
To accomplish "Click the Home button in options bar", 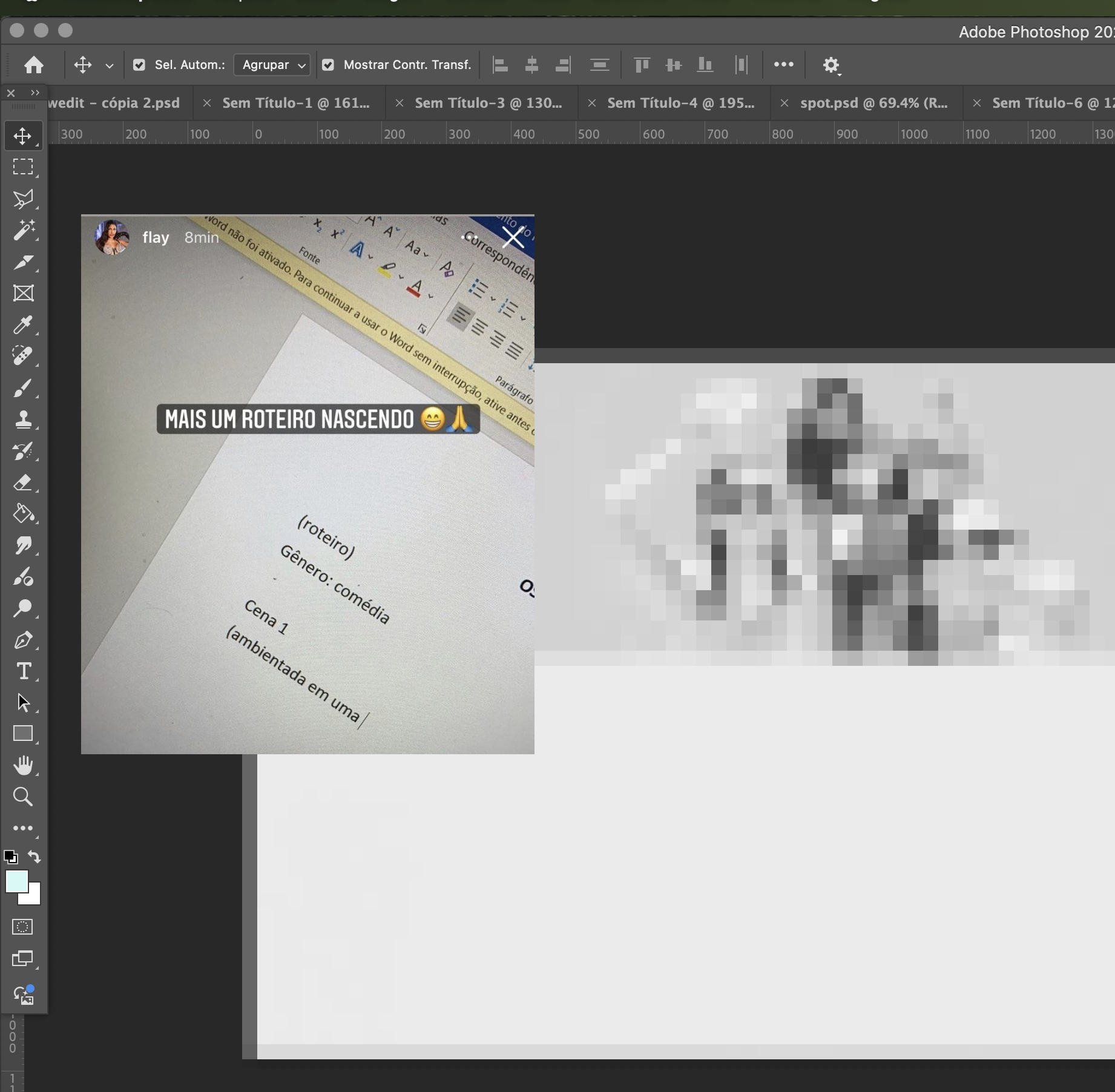I will click(34, 65).
